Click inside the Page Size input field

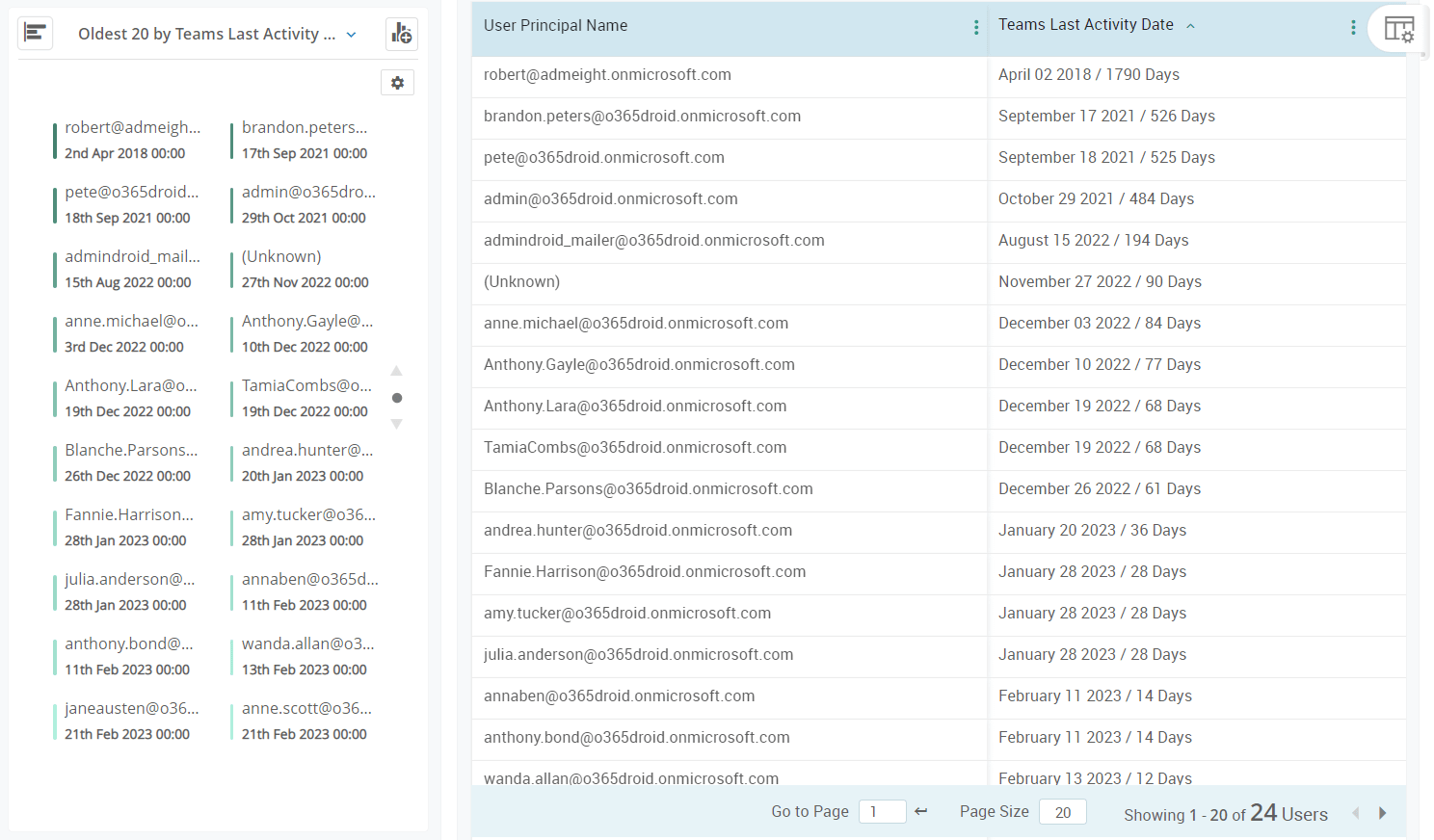click(1062, 812)
